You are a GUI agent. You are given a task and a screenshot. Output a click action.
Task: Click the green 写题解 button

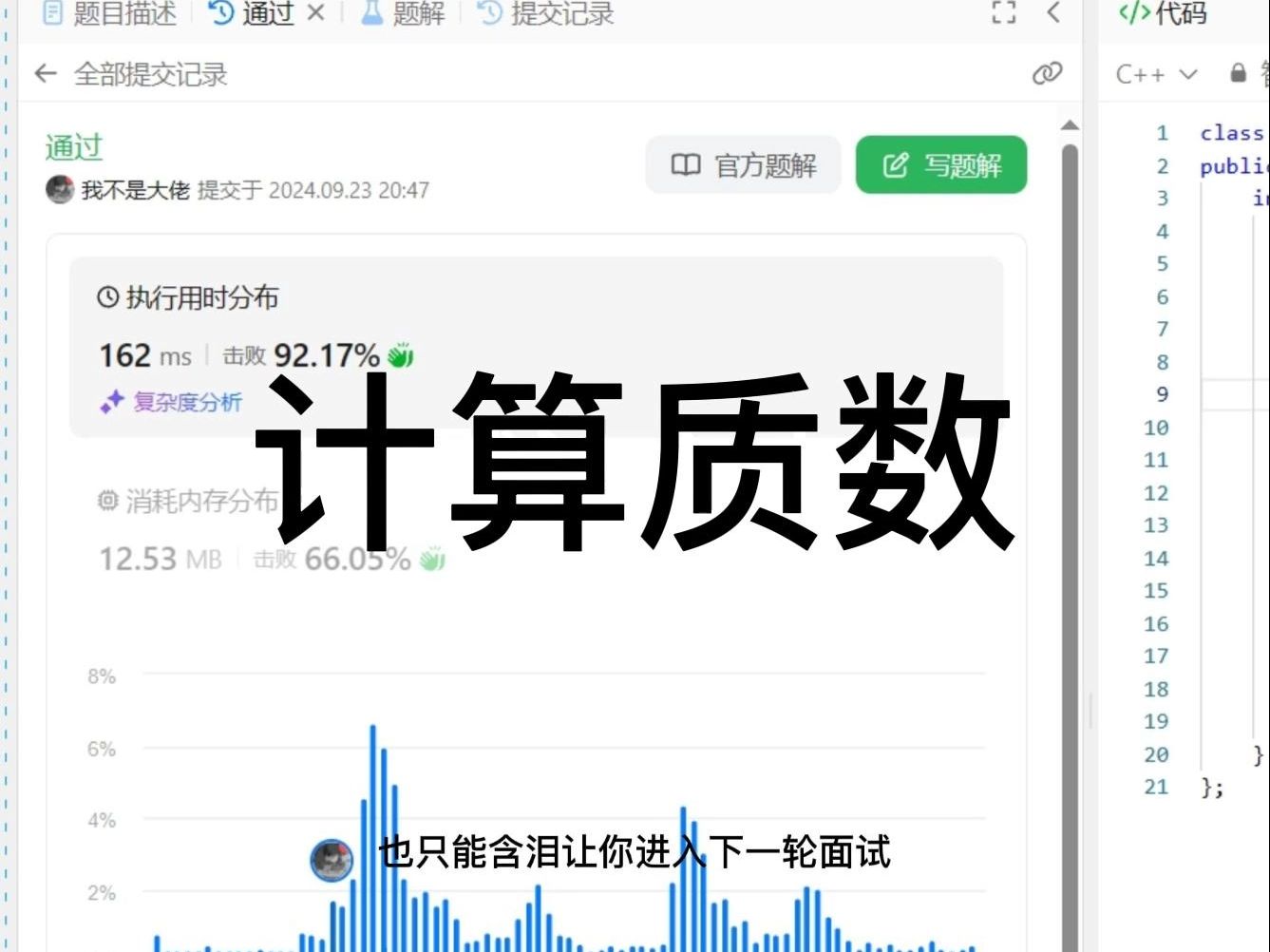(x=940, y=164)
